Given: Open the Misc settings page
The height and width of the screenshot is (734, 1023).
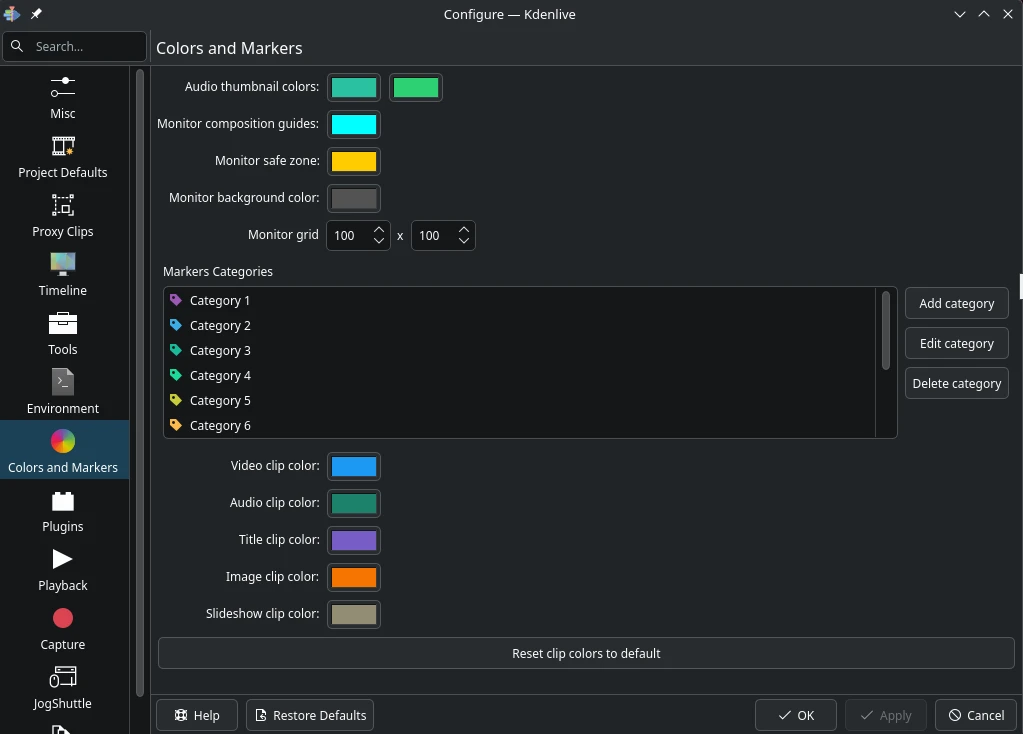Looking at the screenshot, I should [63, 98].
